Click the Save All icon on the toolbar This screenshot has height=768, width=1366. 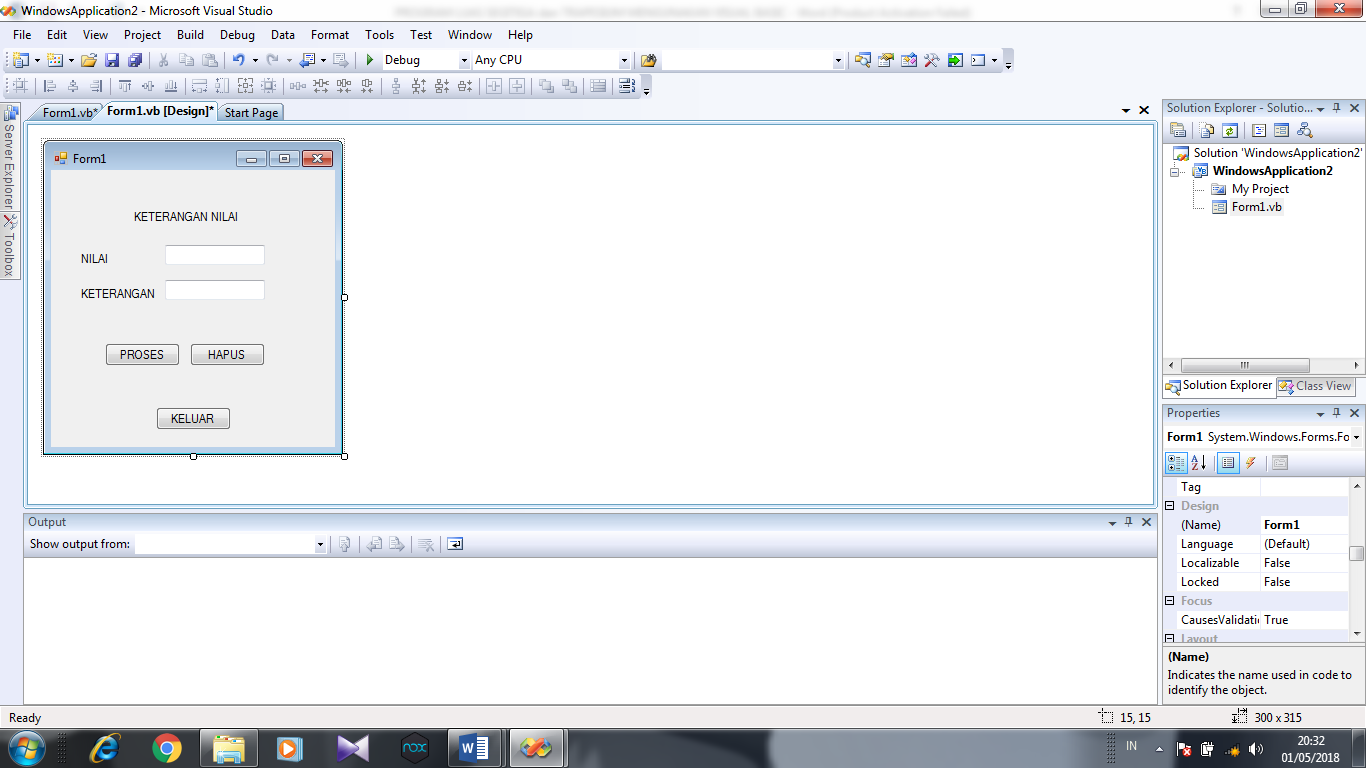point(137,60)
